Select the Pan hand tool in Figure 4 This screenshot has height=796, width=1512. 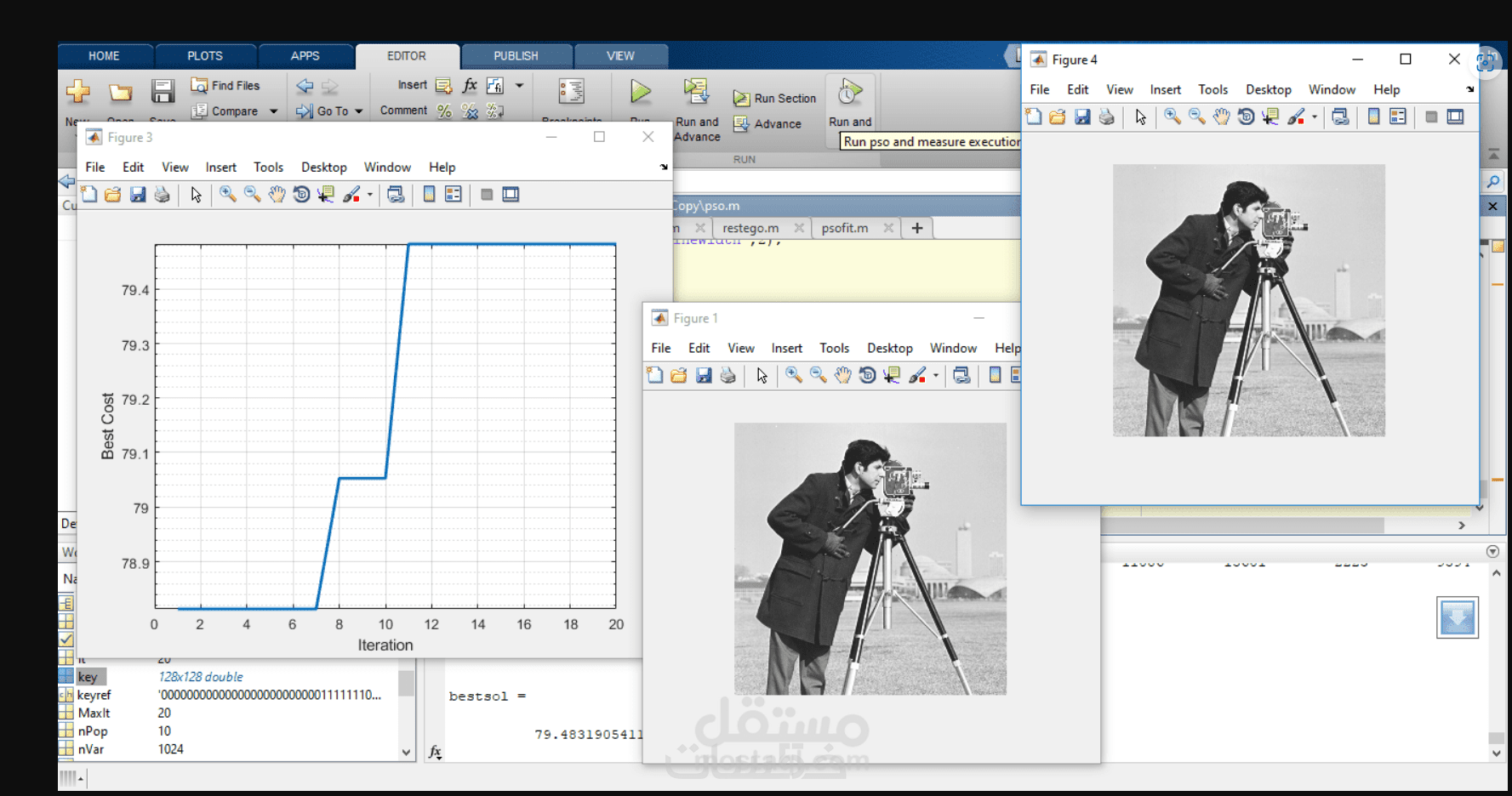[x=1221, y=117]
